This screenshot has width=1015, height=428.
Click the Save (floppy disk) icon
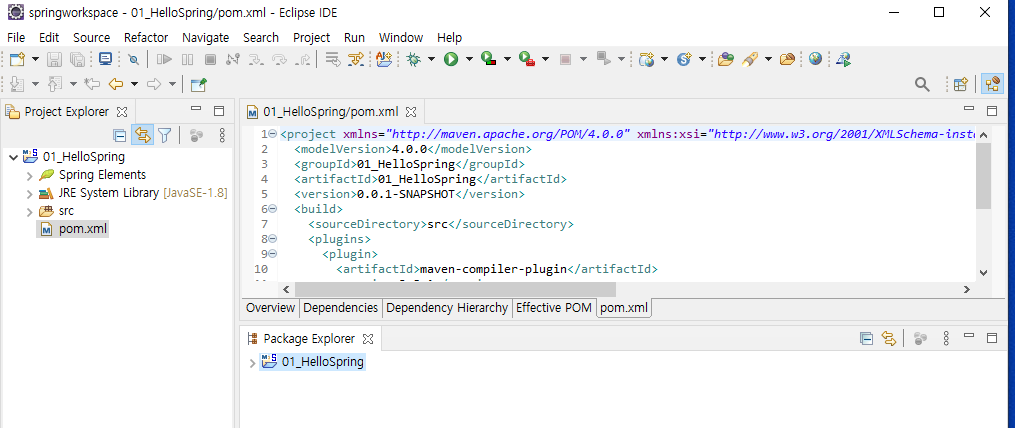[54, 60]
